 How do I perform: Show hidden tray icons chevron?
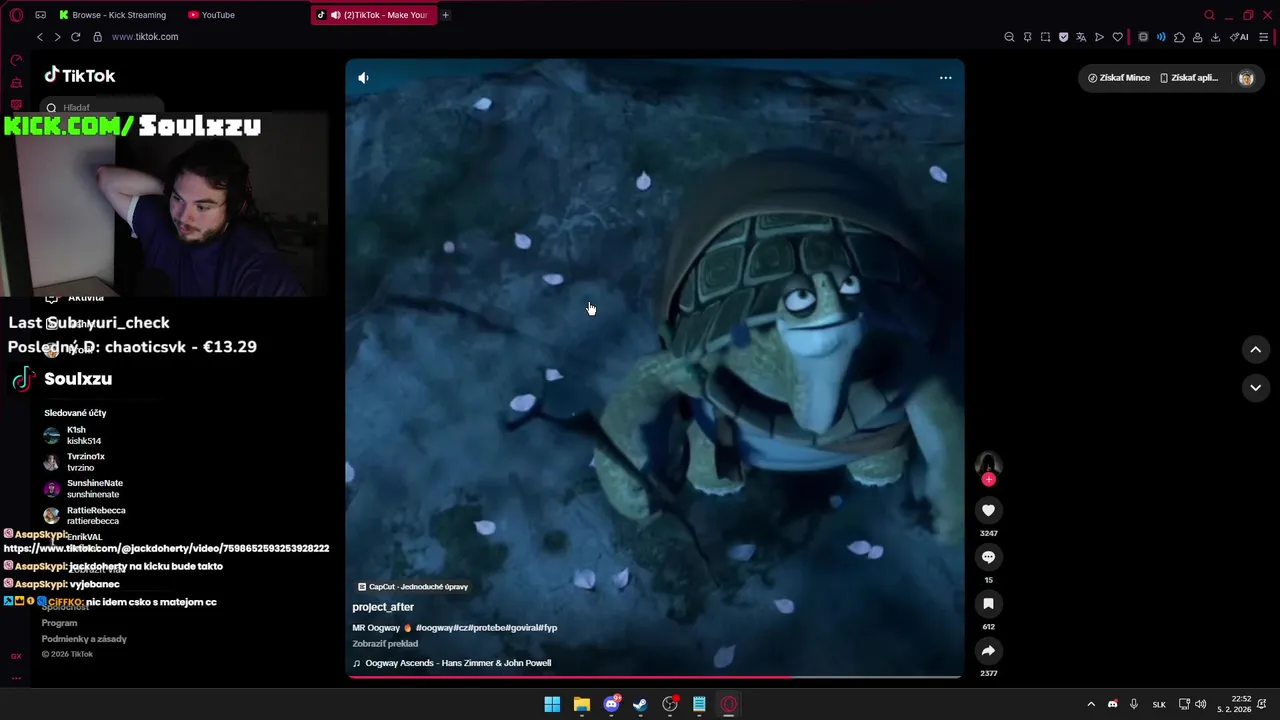pyautogui.click(x=1091, y=704)
